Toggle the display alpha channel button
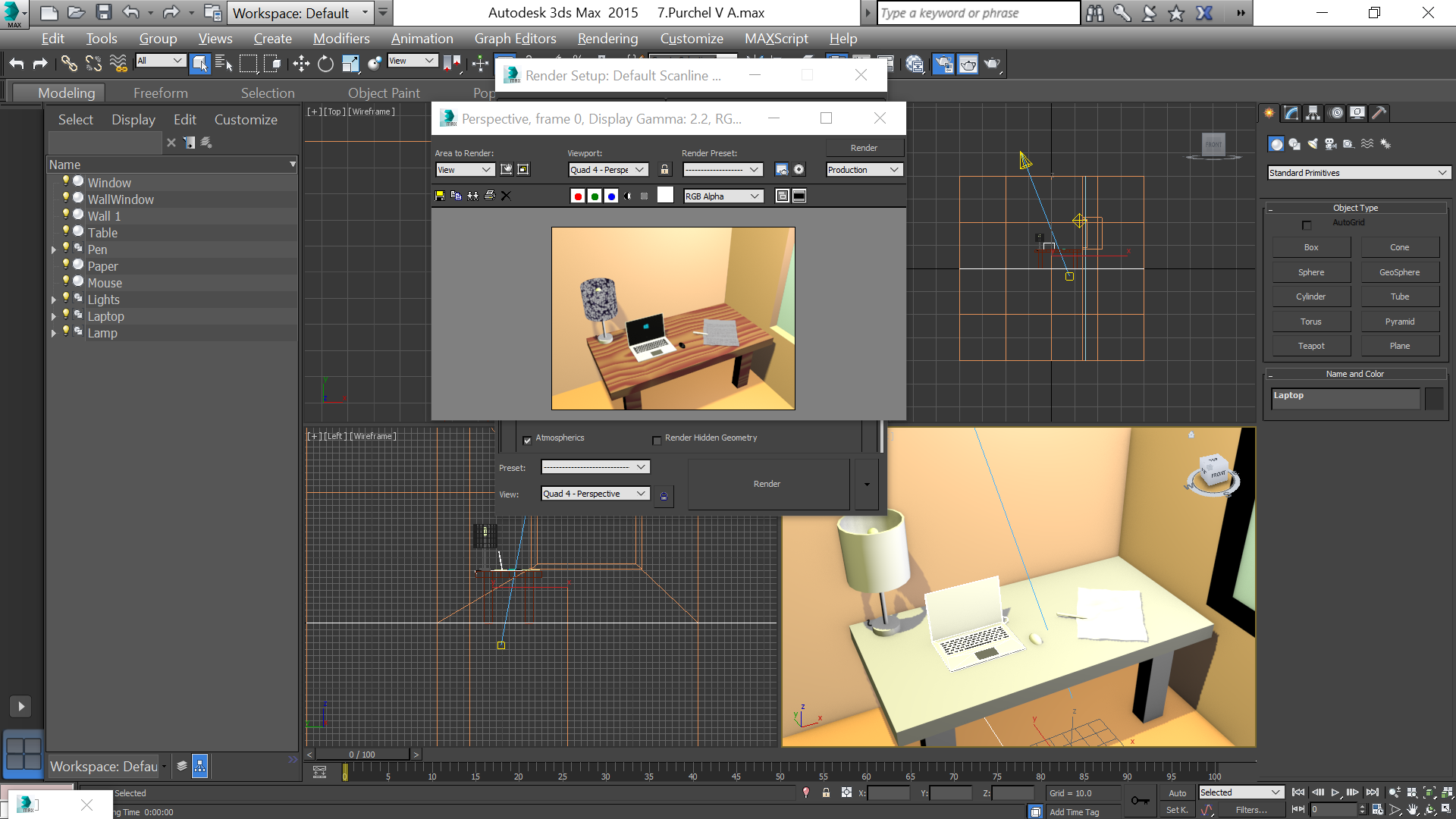1456x819 pixels. (x=628, y=196)
